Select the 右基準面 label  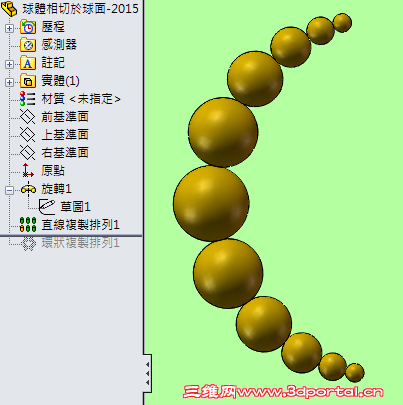pos(65,153)
